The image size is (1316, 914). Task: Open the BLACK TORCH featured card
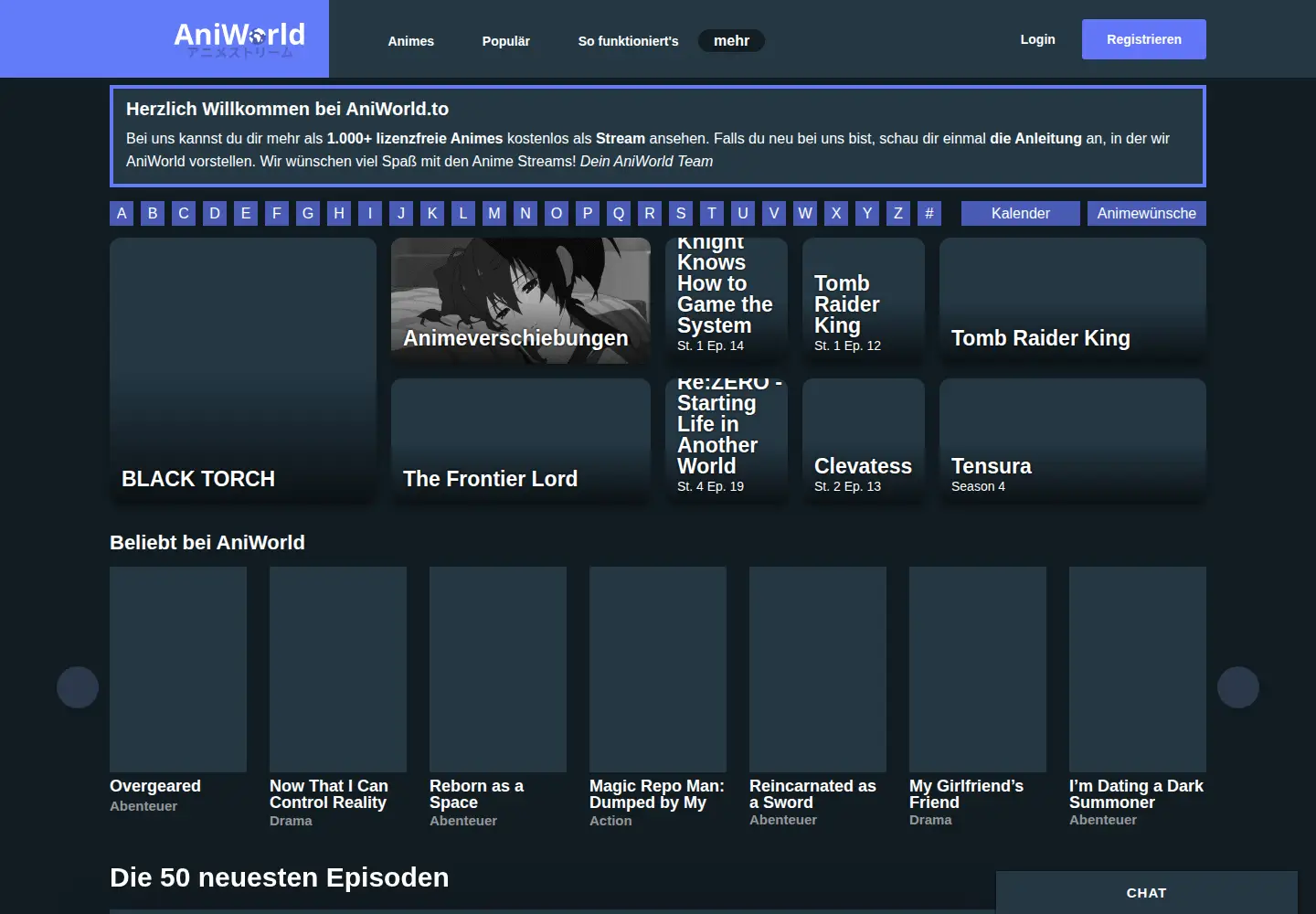click(243, 371)
